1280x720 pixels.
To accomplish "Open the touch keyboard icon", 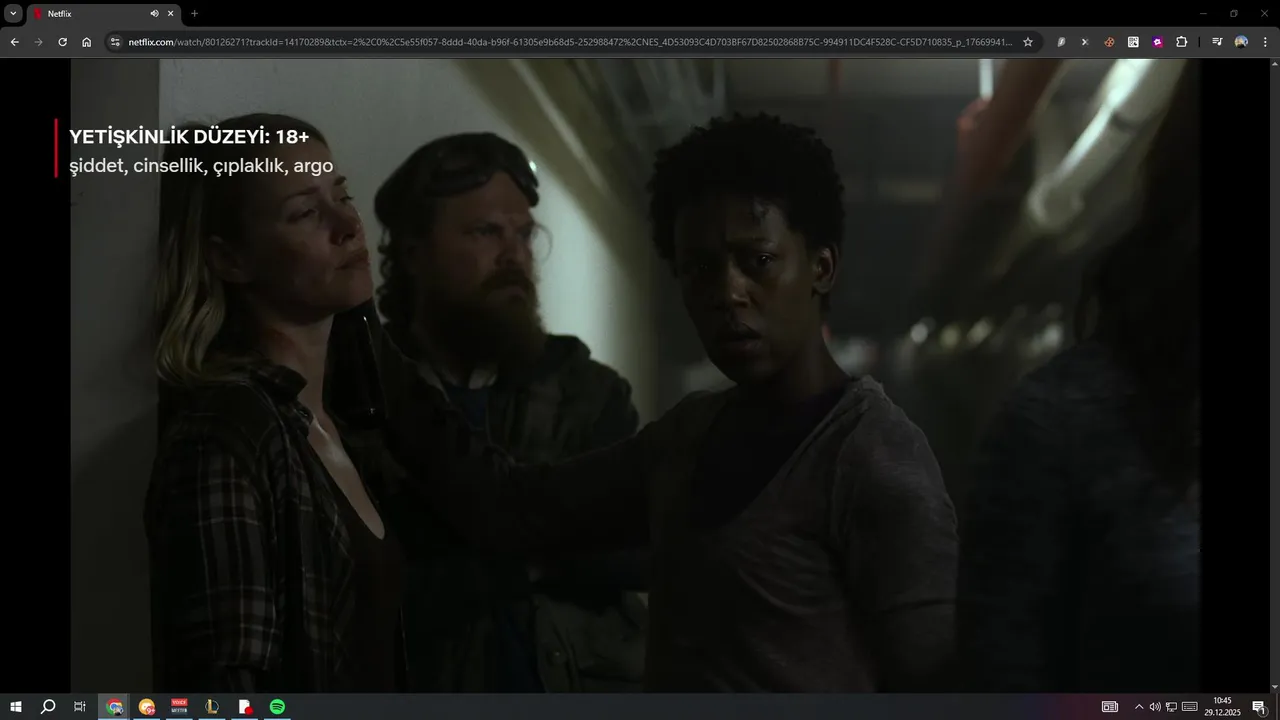I will 1190,707.
